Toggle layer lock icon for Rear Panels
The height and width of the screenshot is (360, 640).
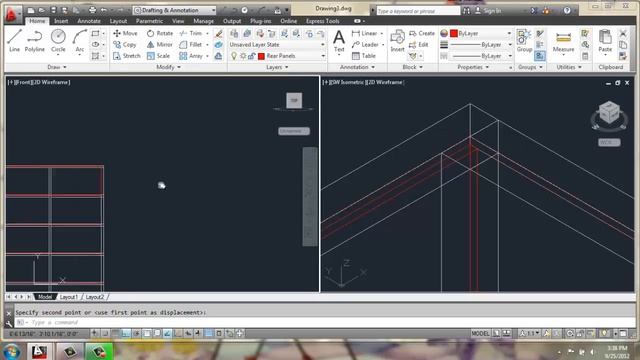pyautogui.click(x=251, y=56)
